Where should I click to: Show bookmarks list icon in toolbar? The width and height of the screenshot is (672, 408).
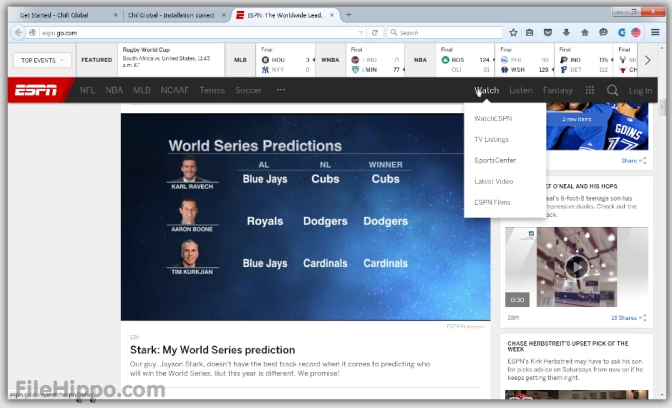[x=530, y=33]
